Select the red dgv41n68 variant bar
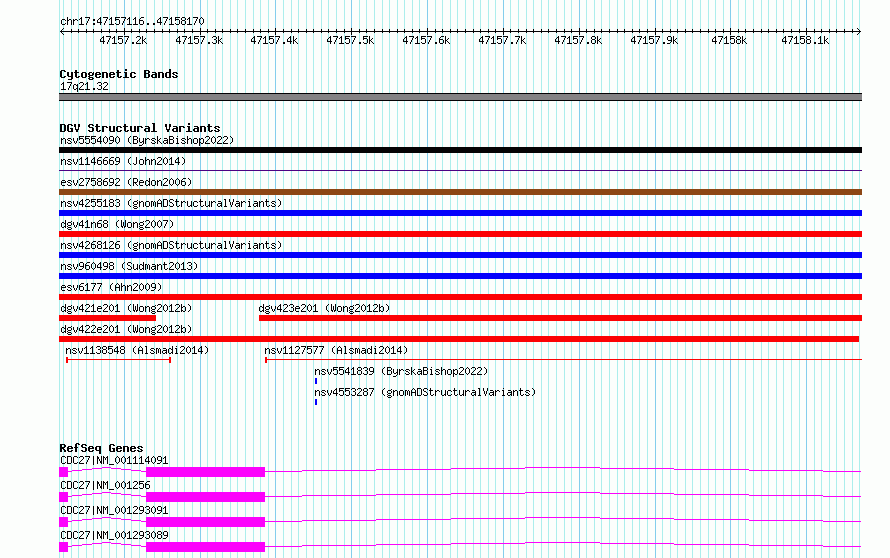Screen dimensions: 890x558 460,234
